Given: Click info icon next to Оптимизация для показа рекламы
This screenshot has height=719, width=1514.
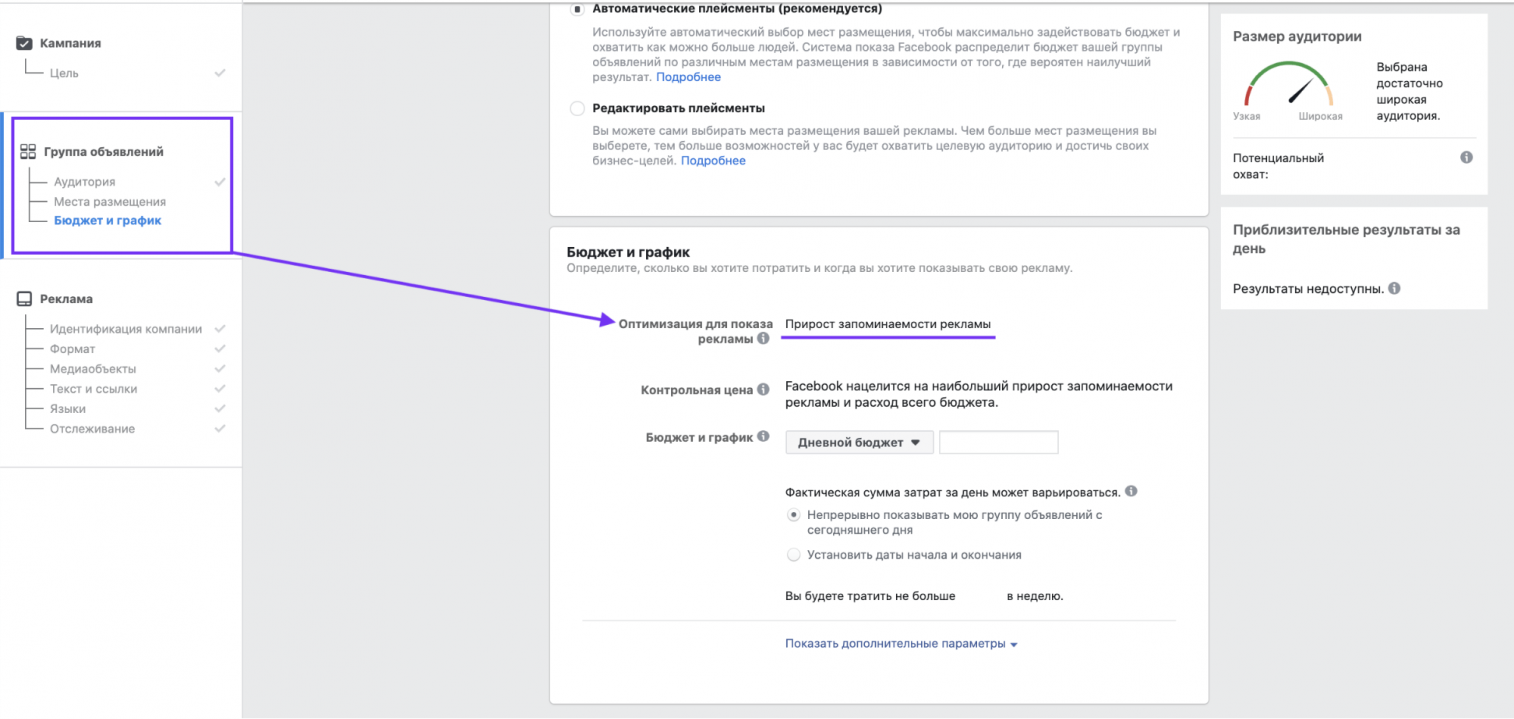Looking at the screenshot, I should pos(763,339).
